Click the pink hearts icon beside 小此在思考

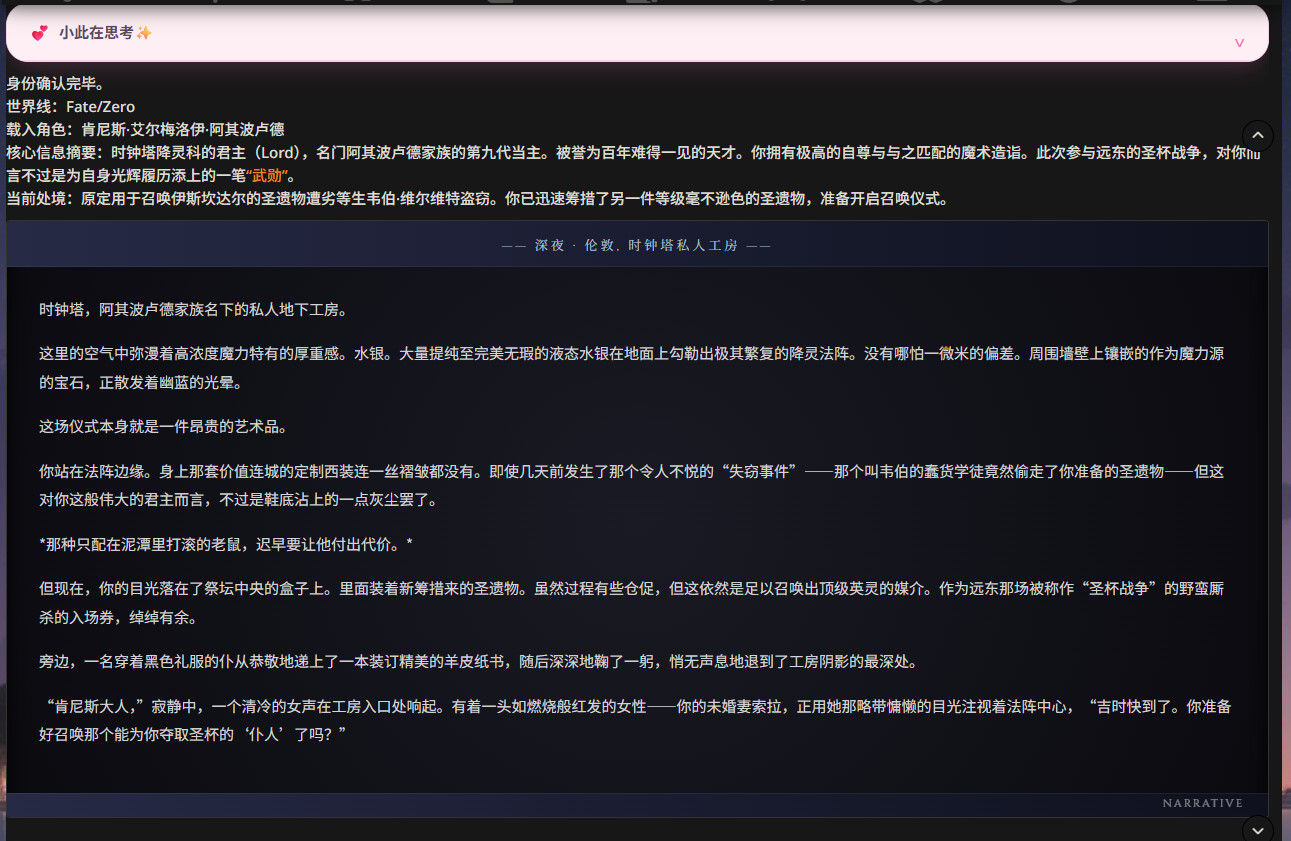coord(40,33)
